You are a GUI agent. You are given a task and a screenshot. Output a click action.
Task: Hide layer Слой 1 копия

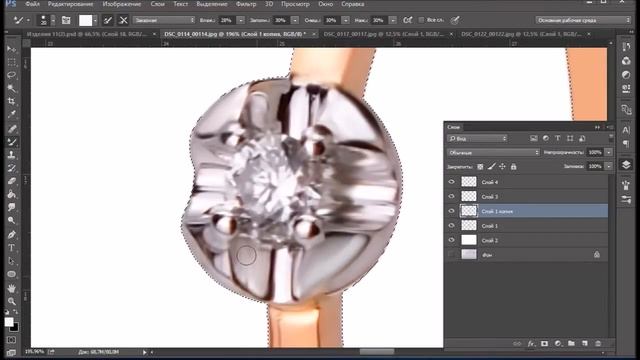pyautogui.click(x=451, y=211)
